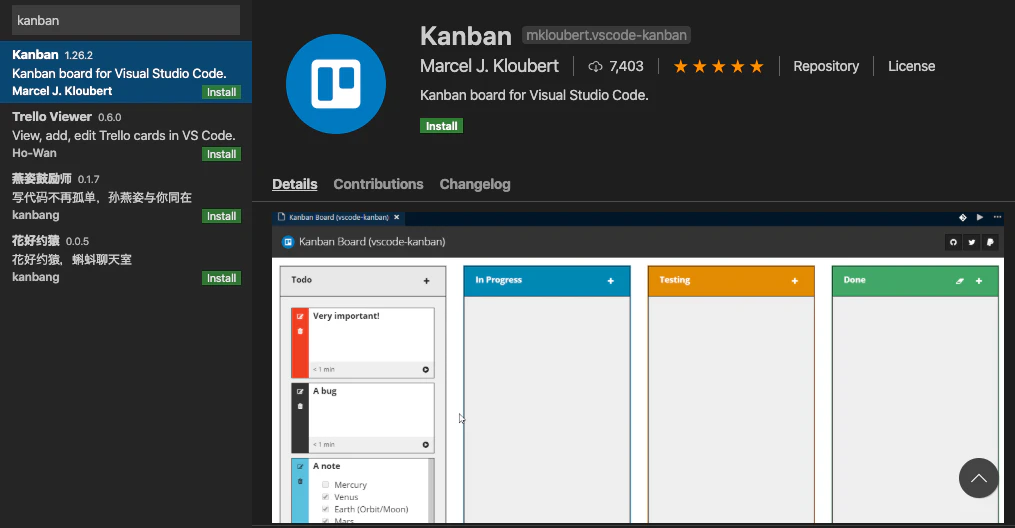Click the Todo column header label
The width and height of the screenshot is (1015, 528).
pyautogui.click(x=302, y=280)
